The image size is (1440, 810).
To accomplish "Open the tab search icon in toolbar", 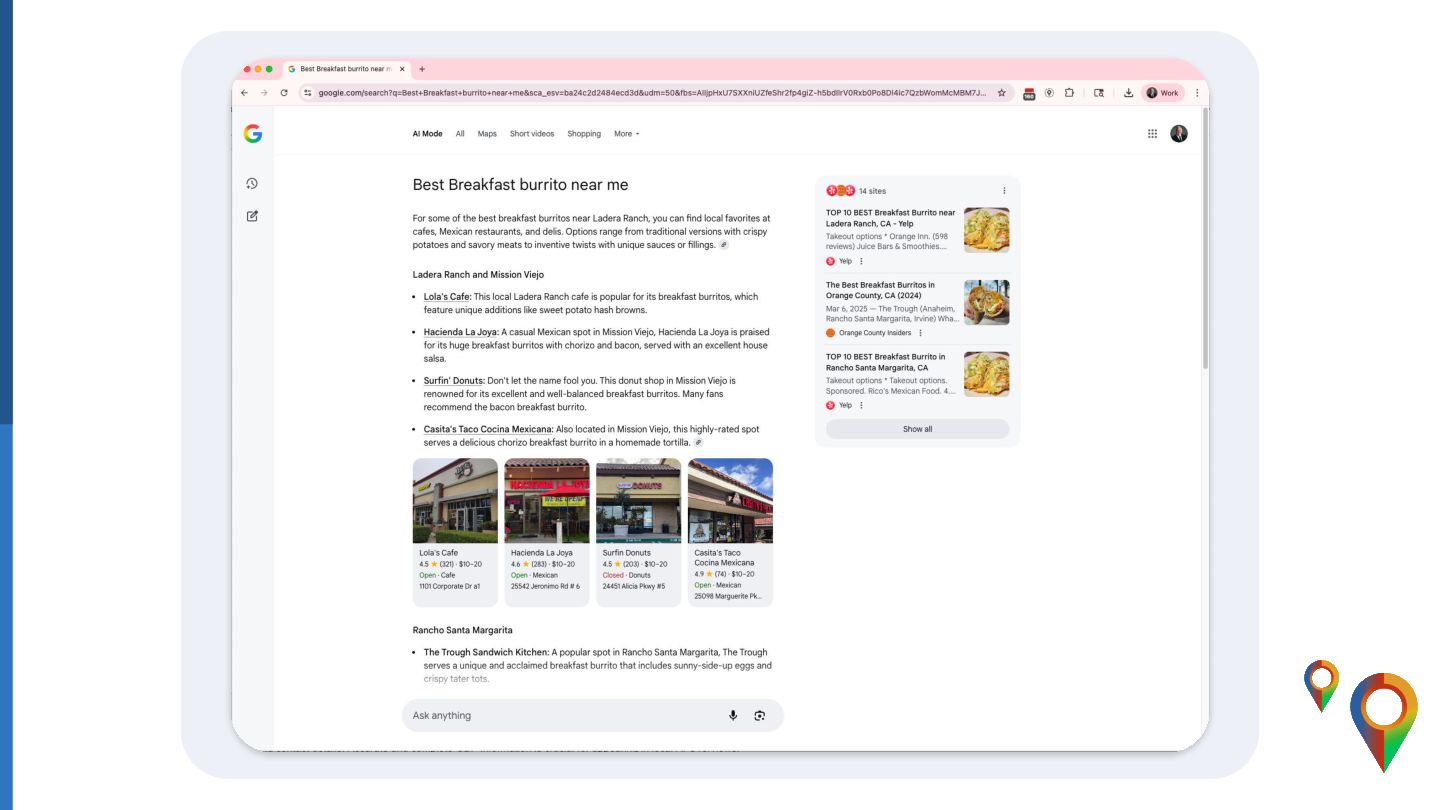I will point(1099,93).
